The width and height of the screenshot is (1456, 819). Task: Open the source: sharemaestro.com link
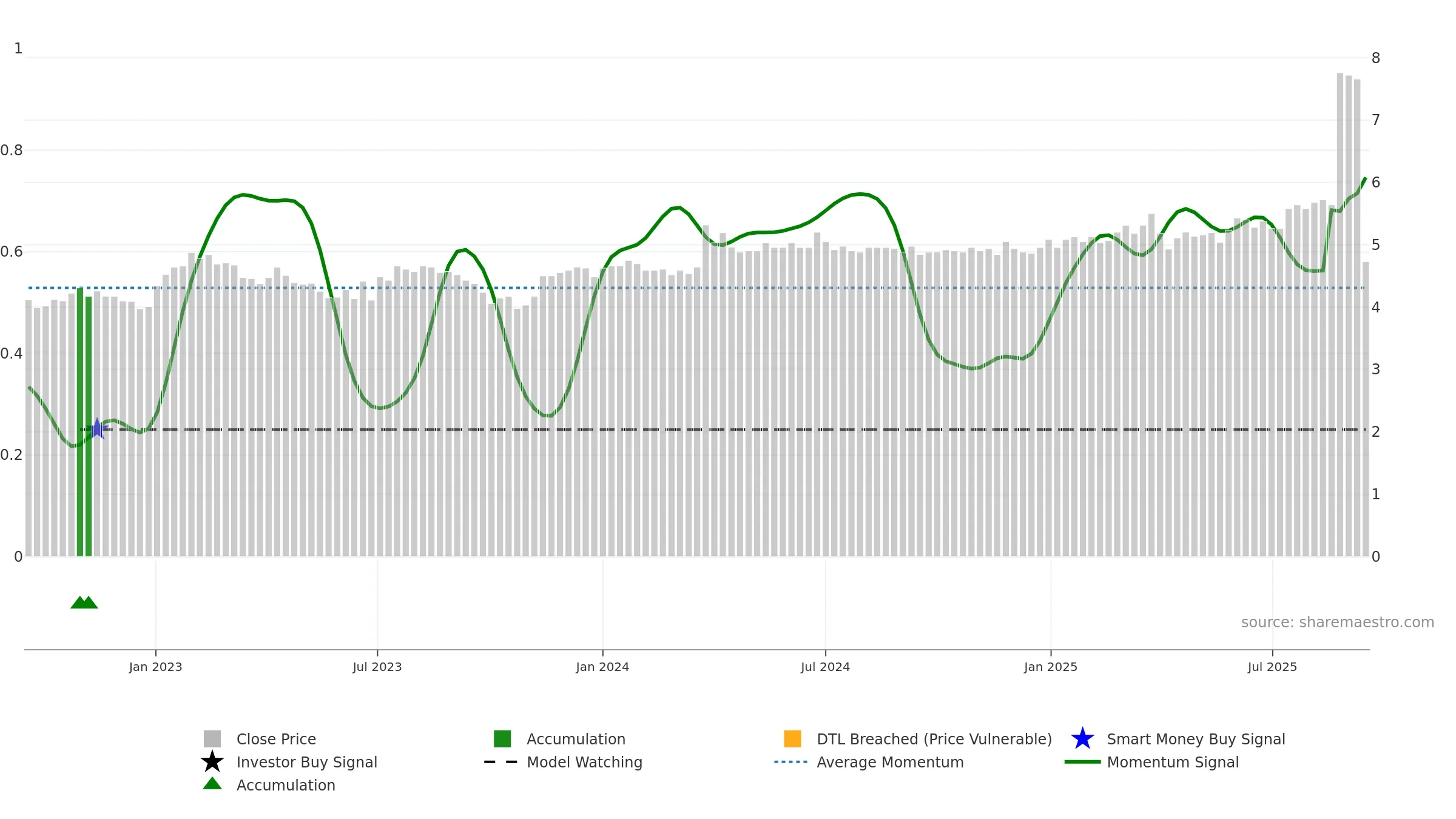(1338, 622)
